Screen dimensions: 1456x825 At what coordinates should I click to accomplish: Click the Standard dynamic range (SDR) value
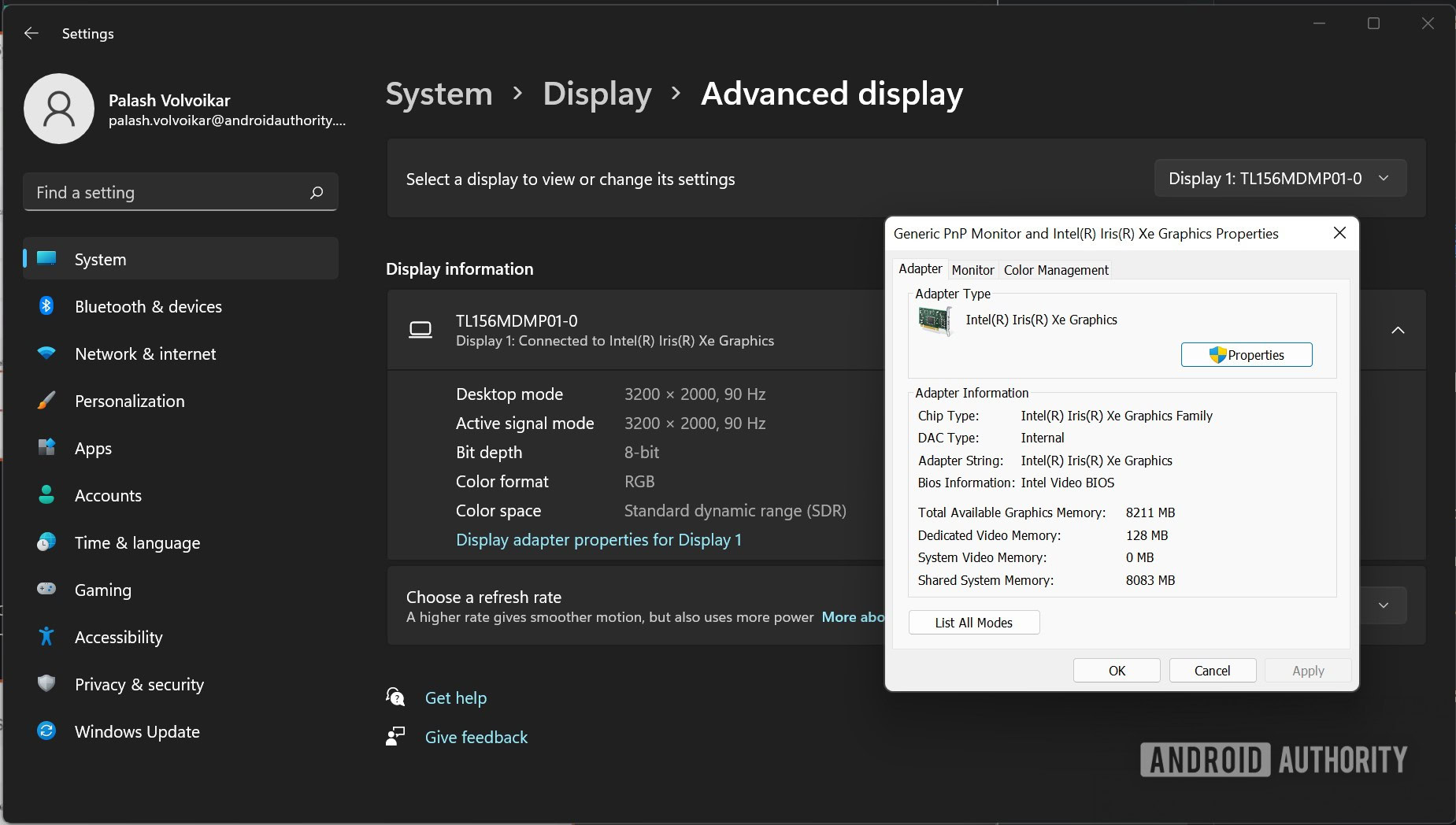coord(735,511)
